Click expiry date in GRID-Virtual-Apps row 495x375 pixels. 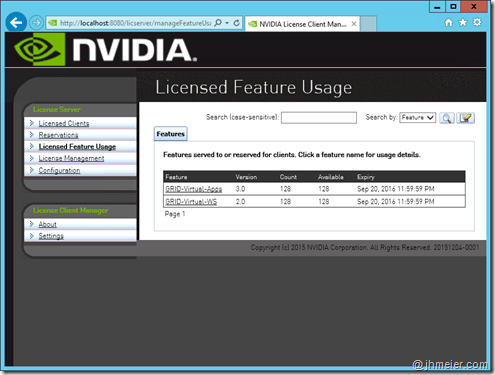point(396,189)
